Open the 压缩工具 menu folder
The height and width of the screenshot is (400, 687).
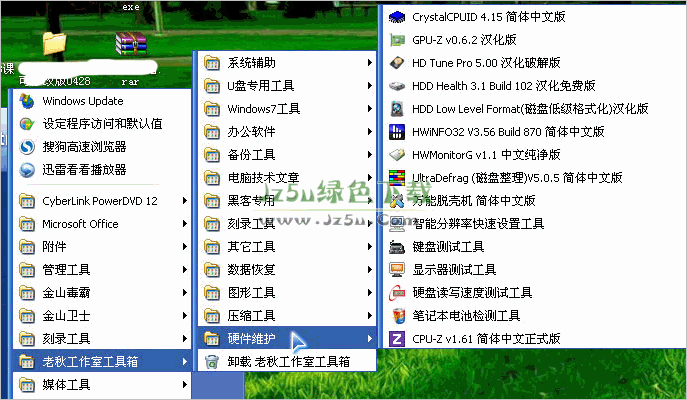click(287, 315)
